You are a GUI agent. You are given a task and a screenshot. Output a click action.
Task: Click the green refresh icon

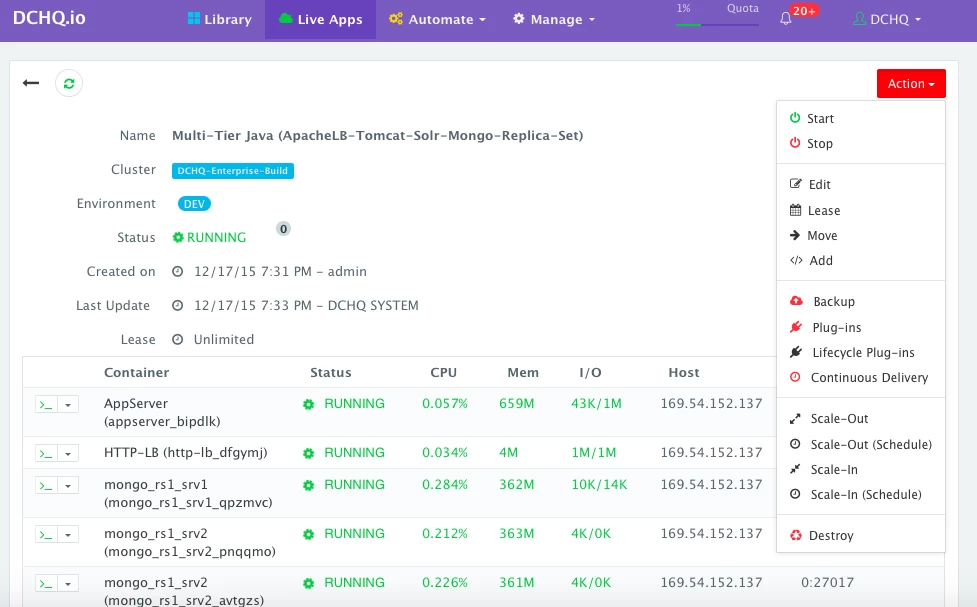click(69, 83)
